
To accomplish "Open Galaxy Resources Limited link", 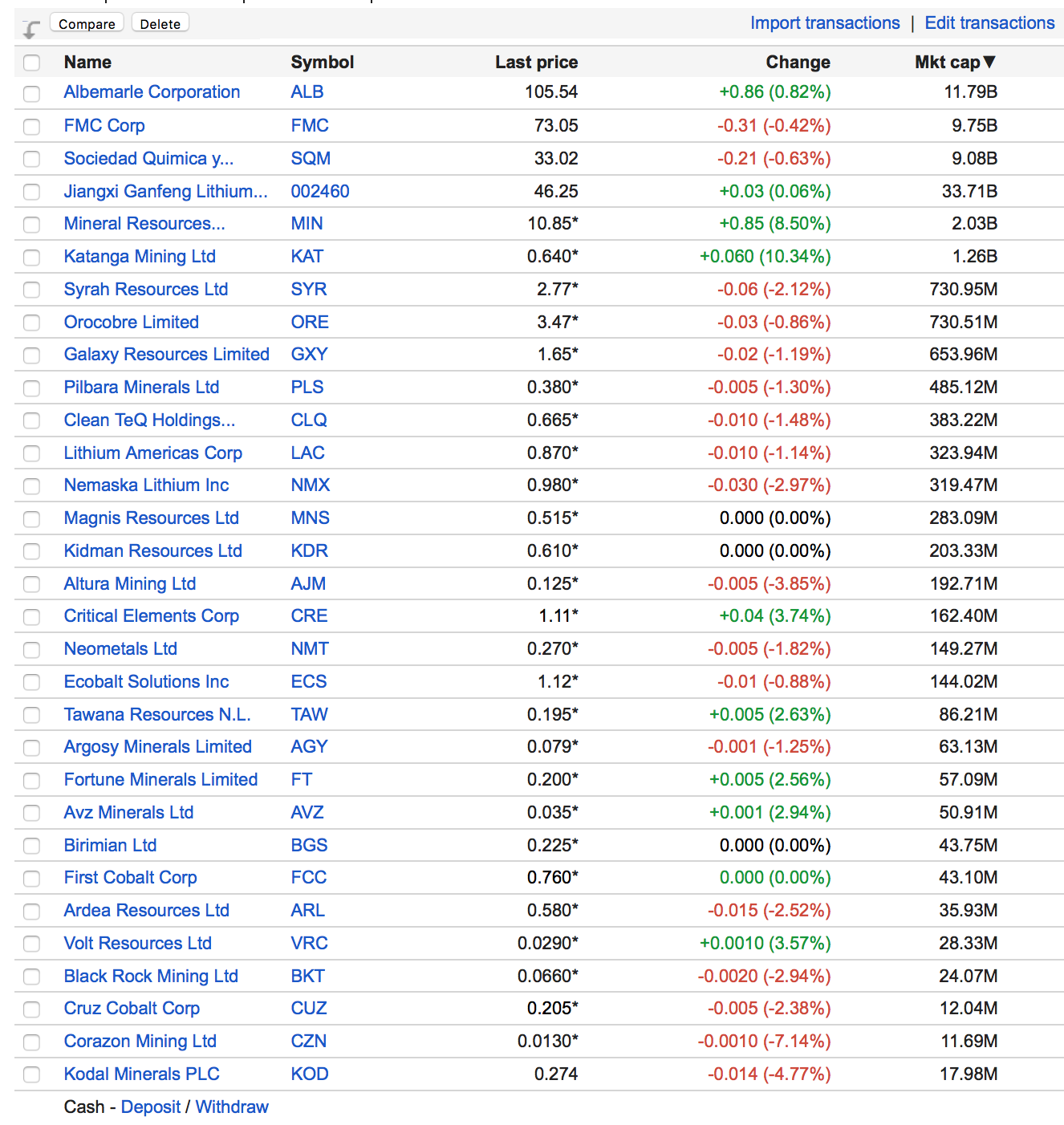I will [x=166, y=355].
